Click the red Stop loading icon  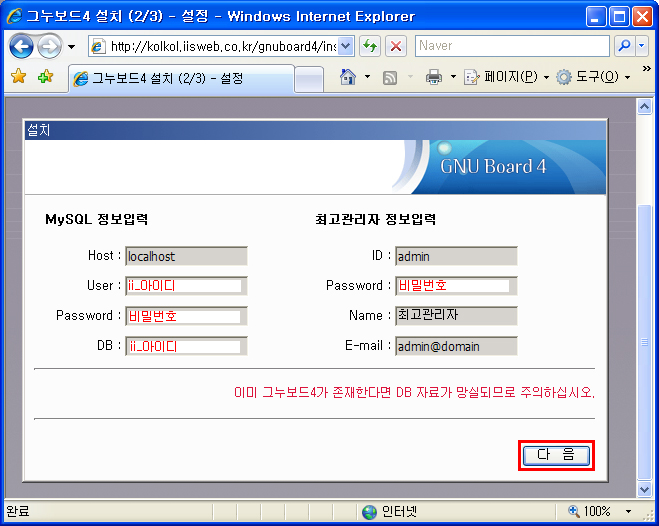396,46
